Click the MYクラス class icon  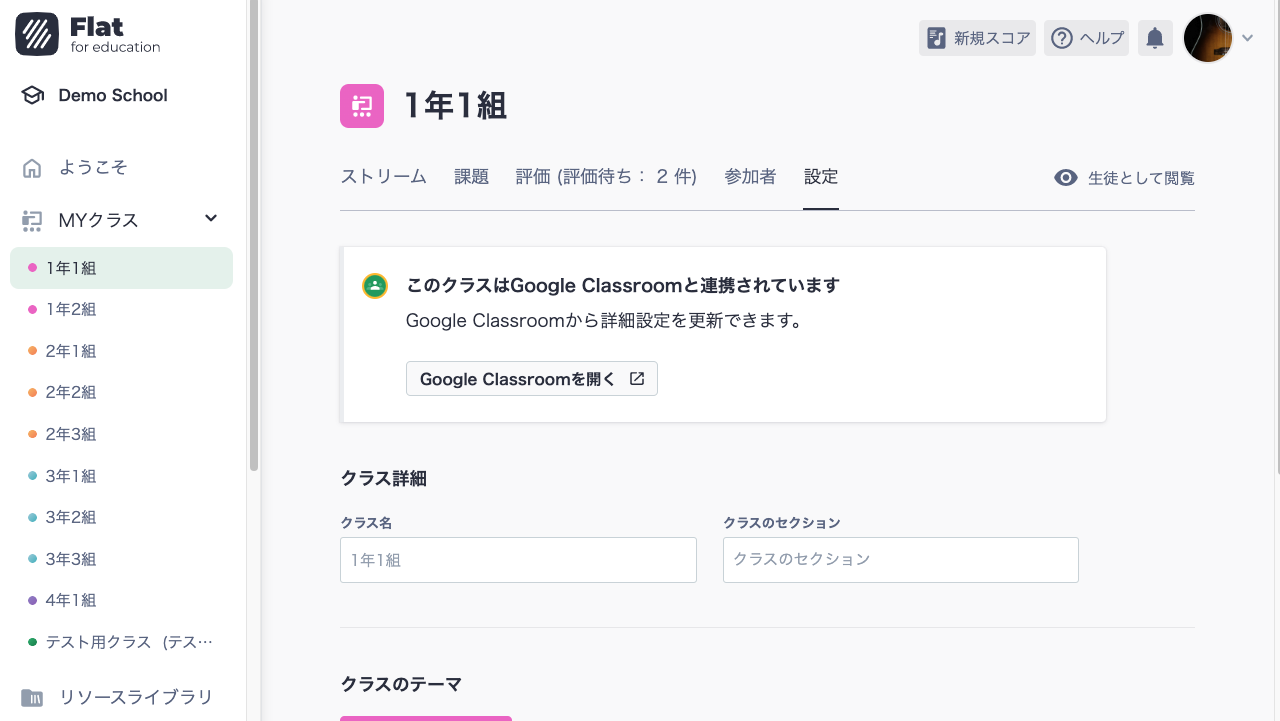click(30, 219)
